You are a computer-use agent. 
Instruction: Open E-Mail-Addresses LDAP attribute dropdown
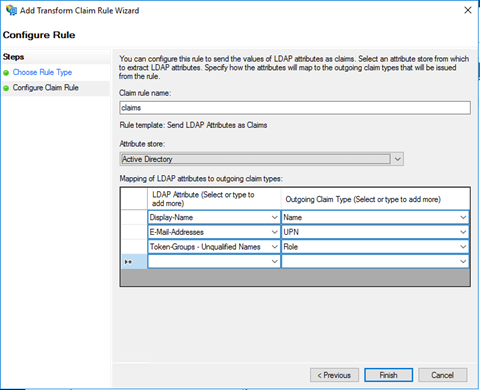(x=274, y=232)
